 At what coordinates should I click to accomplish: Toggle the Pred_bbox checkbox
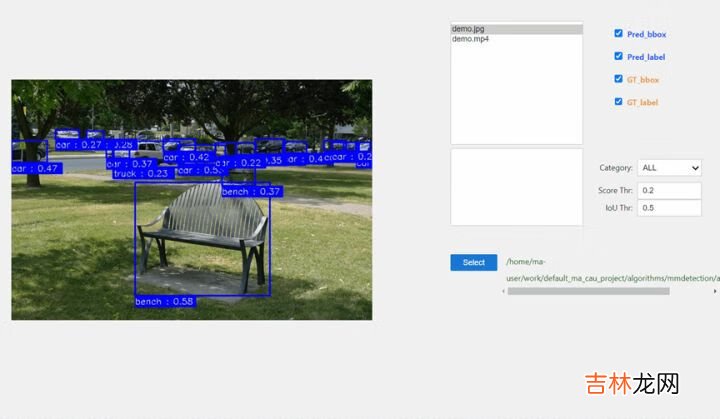coord(619,34)
